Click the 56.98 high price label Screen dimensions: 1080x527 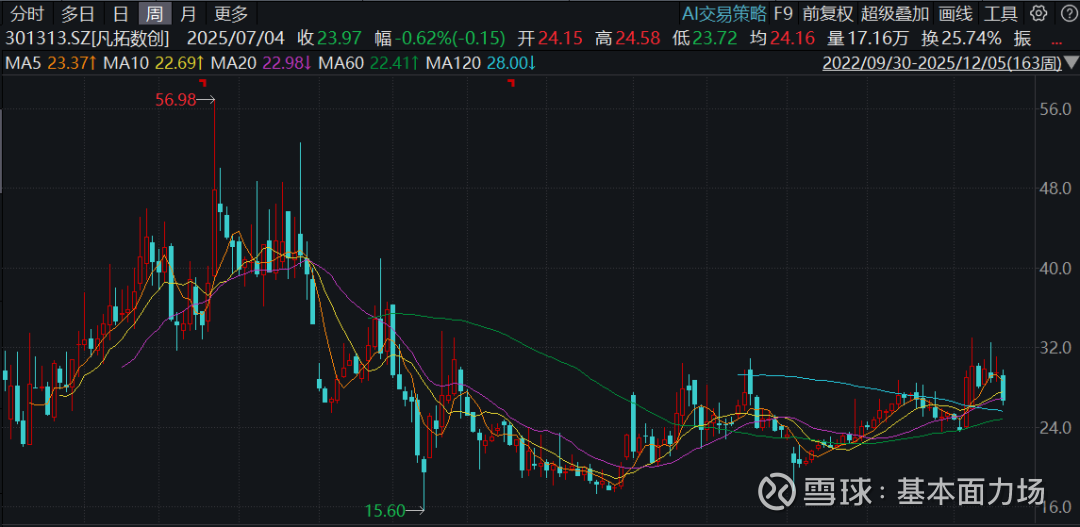tap(175, 100)
